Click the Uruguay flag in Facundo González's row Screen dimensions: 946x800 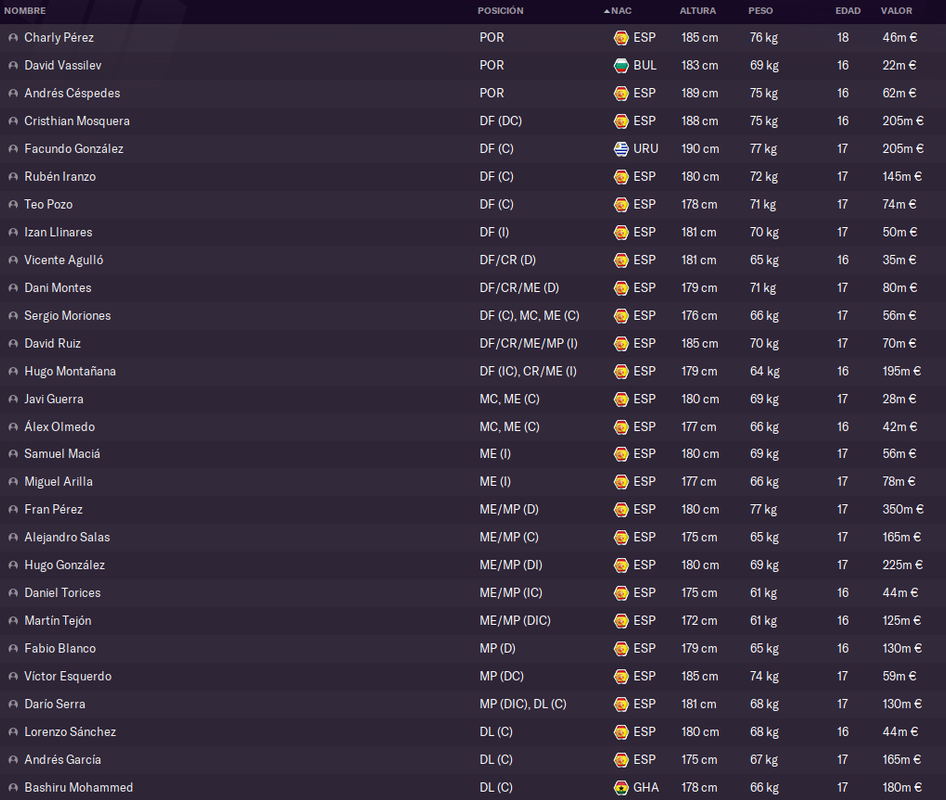[621, 148]
